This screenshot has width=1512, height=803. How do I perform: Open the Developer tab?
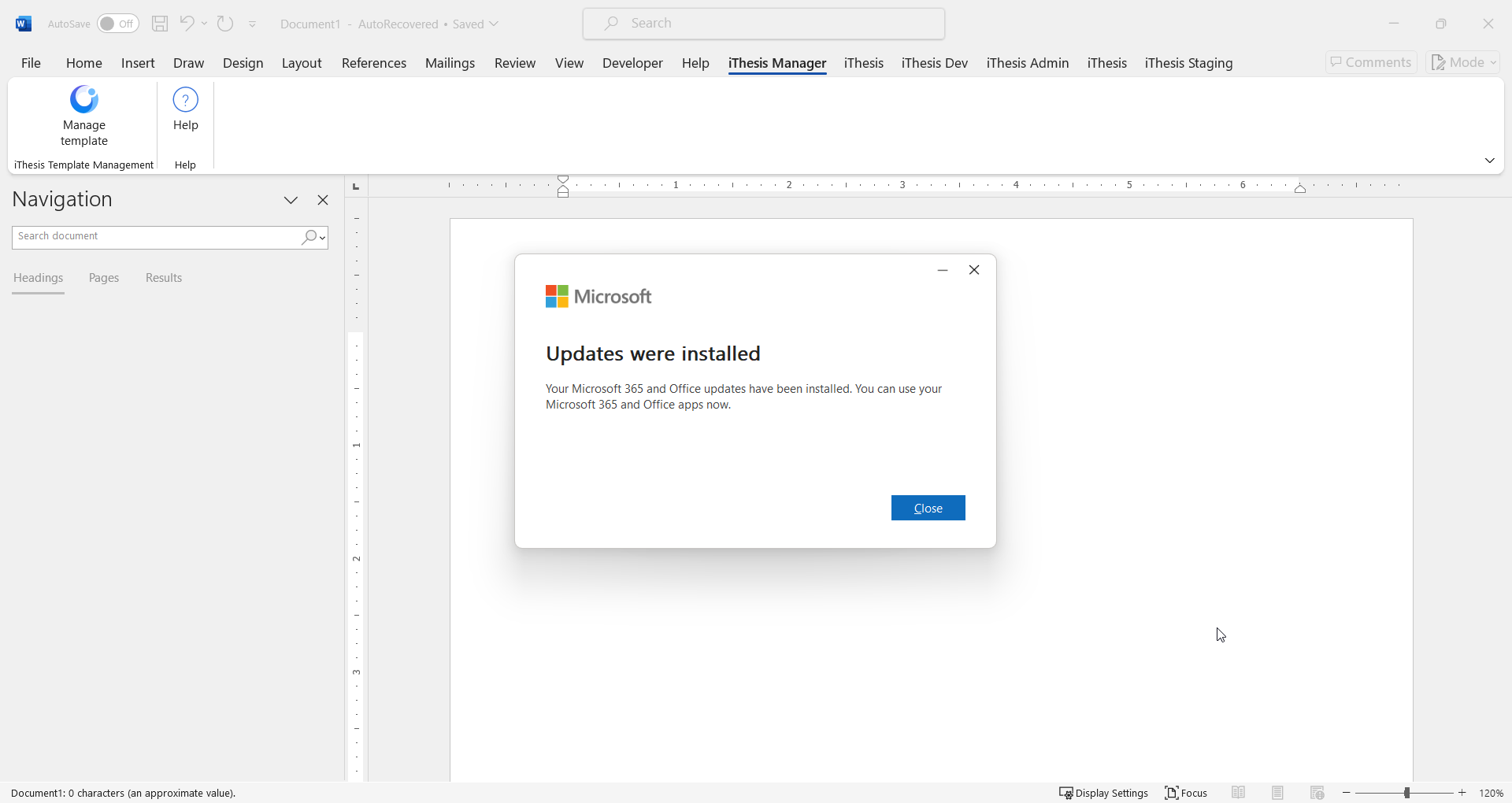click(x=632, y=63)
